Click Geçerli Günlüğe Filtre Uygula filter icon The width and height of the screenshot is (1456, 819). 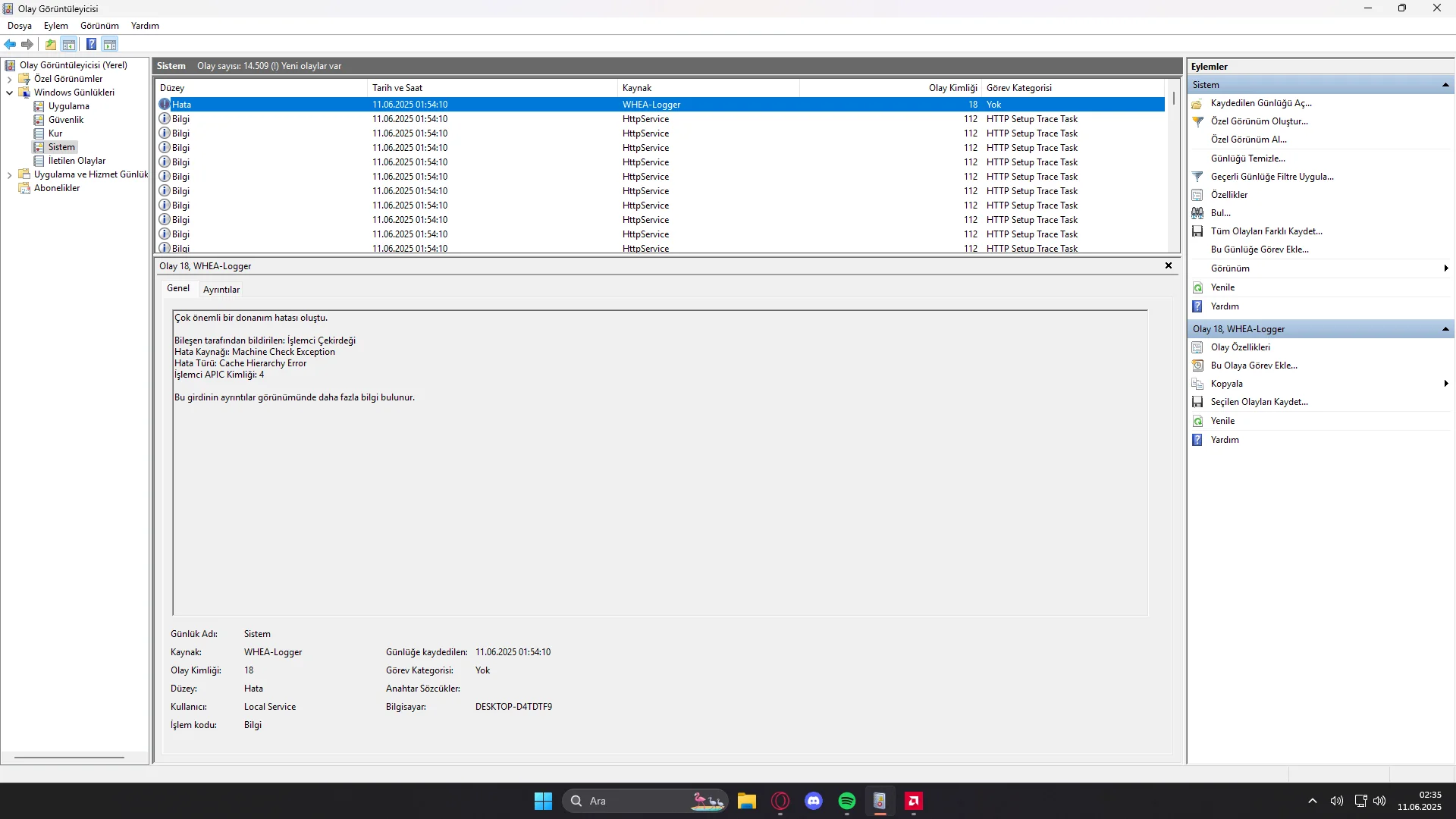pos(1197,177)
